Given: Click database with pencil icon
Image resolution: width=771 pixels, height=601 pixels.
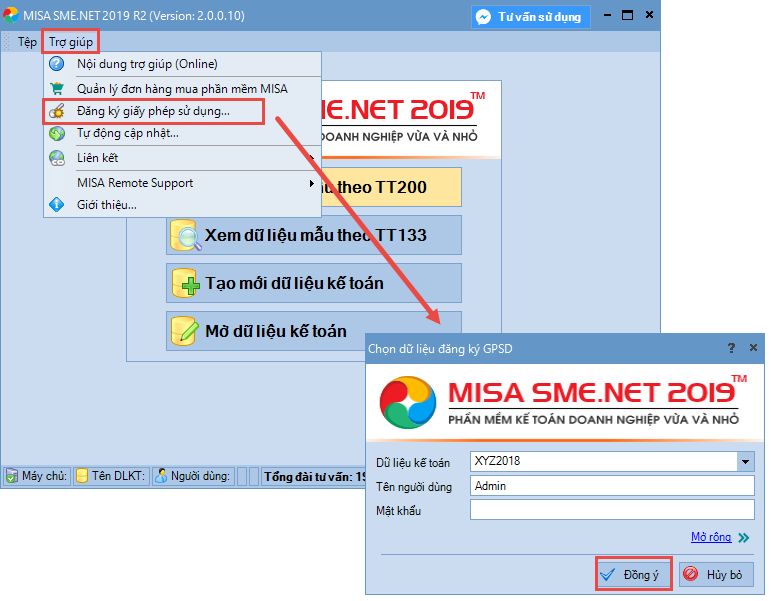Looking at the screenshot, I should pyautogui.click(x=184, y=331).
